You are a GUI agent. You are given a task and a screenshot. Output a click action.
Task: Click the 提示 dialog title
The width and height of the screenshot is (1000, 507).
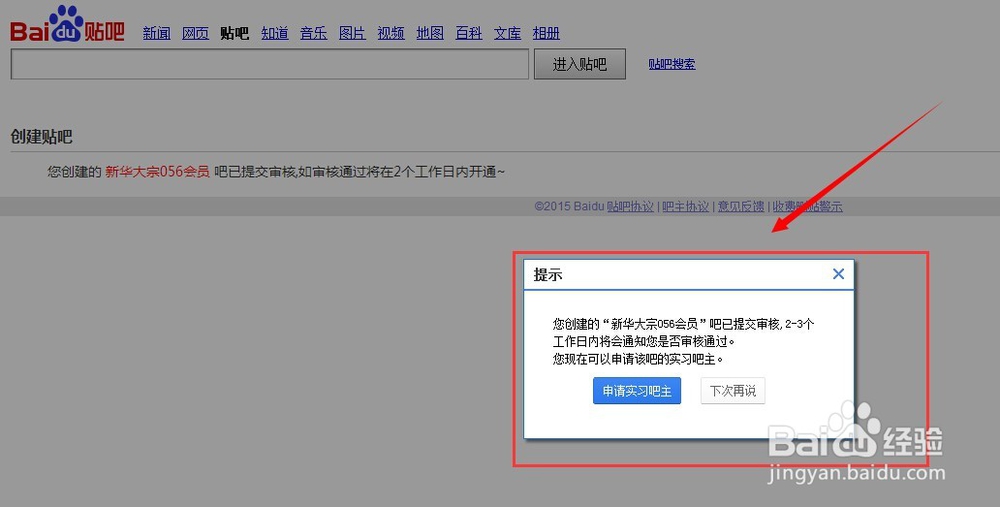pyautogui.click(x=548, y=275)
